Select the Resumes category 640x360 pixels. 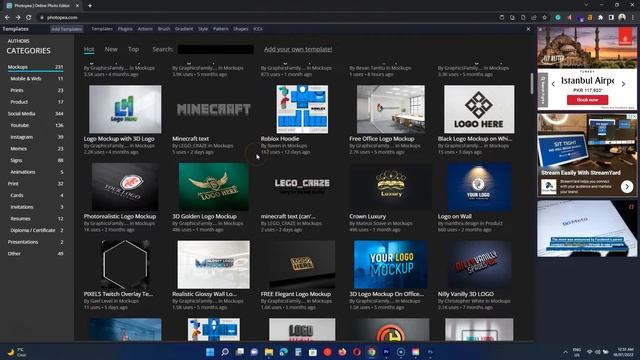coord(36,218)
